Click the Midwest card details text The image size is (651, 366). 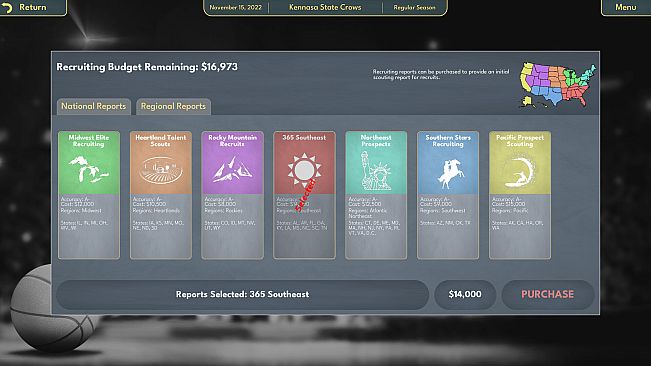pos(84,214)
